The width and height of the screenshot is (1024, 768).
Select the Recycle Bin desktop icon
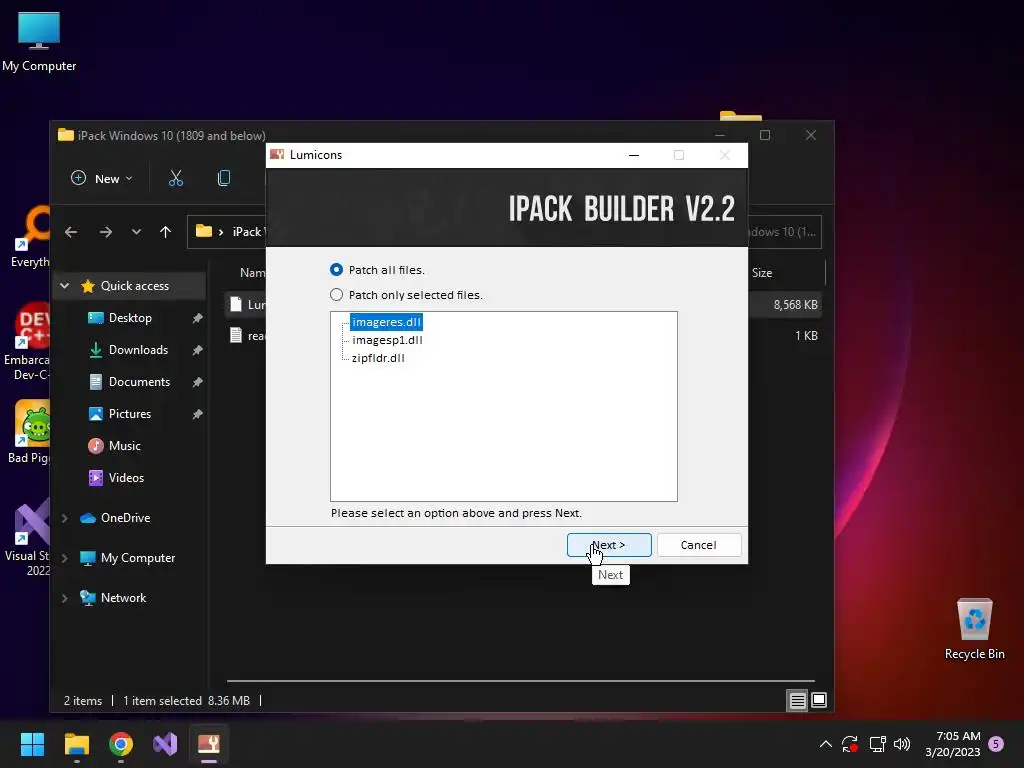[x=974, y=628]
